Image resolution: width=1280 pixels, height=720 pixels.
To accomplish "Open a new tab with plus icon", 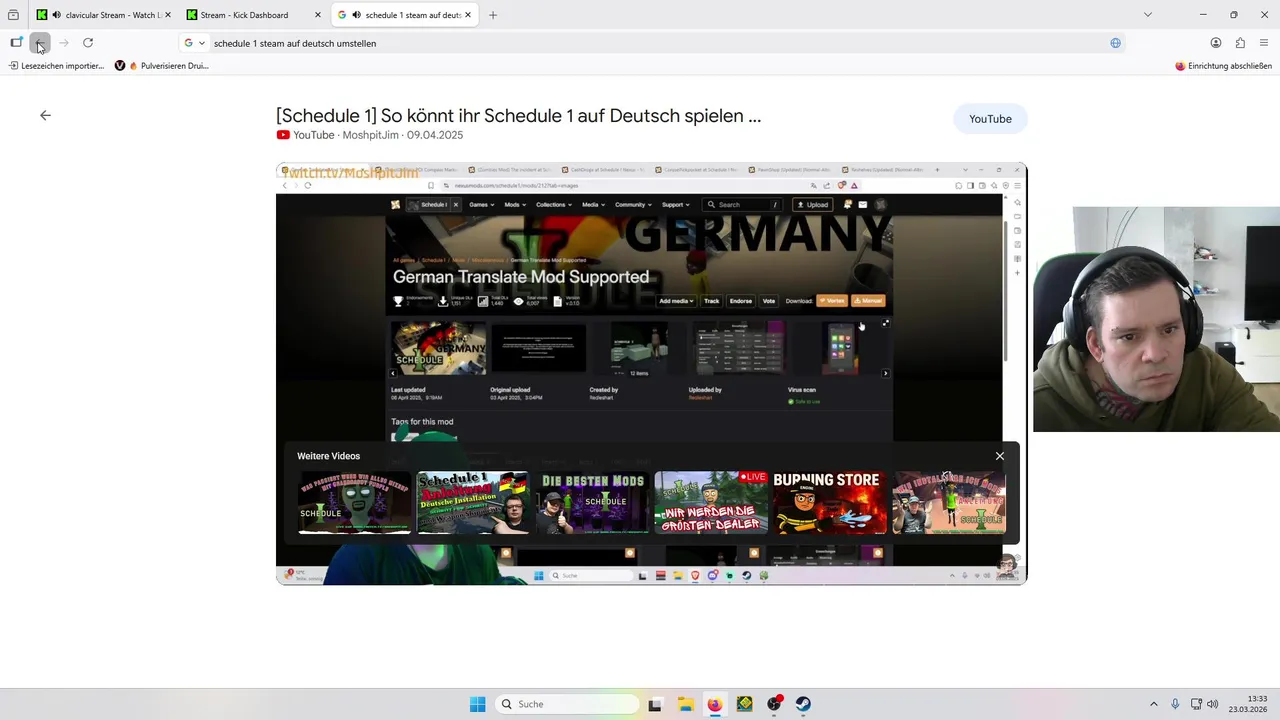I will (x=493, y=15).
